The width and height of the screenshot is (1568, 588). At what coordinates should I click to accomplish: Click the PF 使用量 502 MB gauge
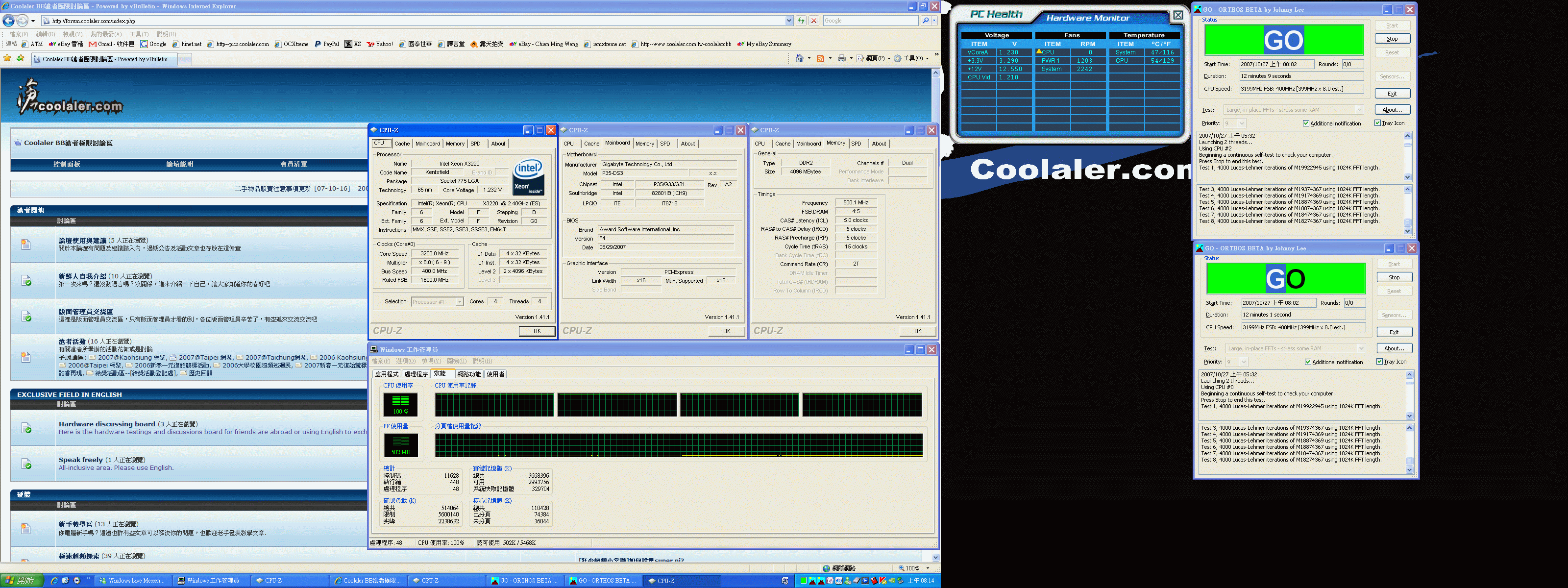tap(400, 445)
